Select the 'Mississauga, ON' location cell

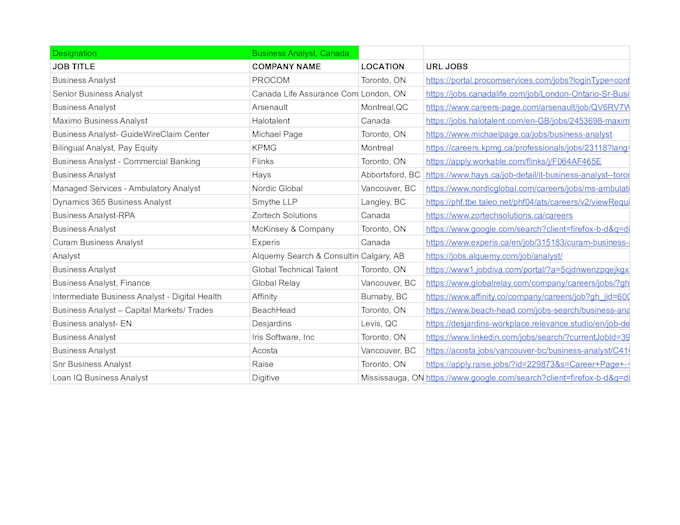[391, 378]
